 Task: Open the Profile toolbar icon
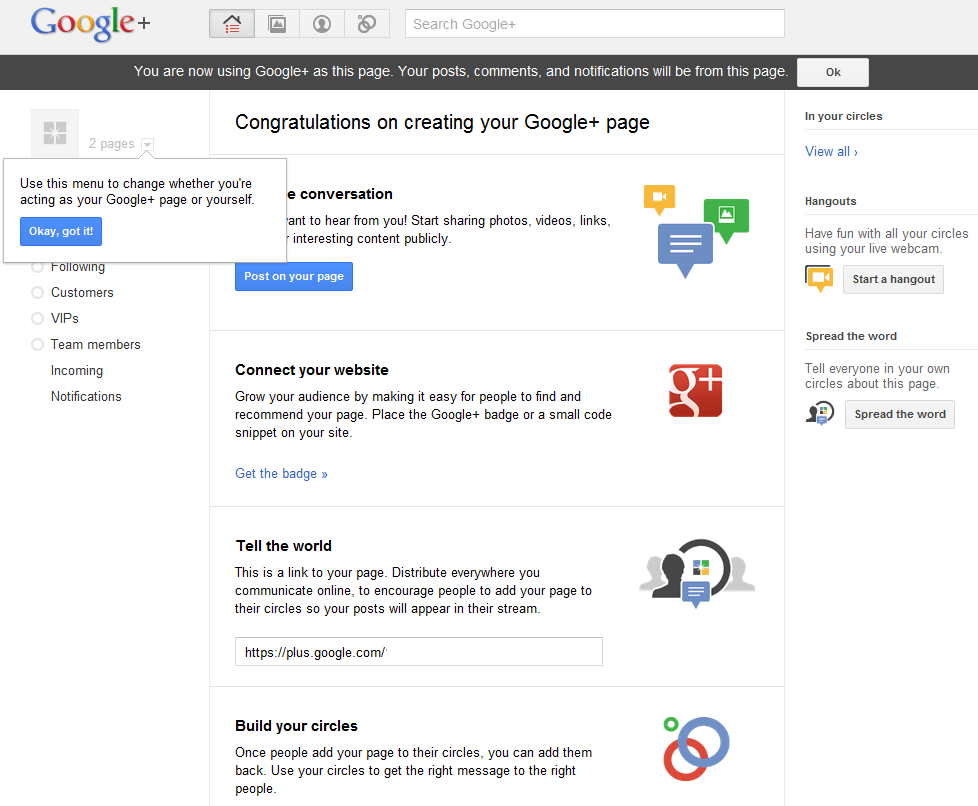coord(322,24)
